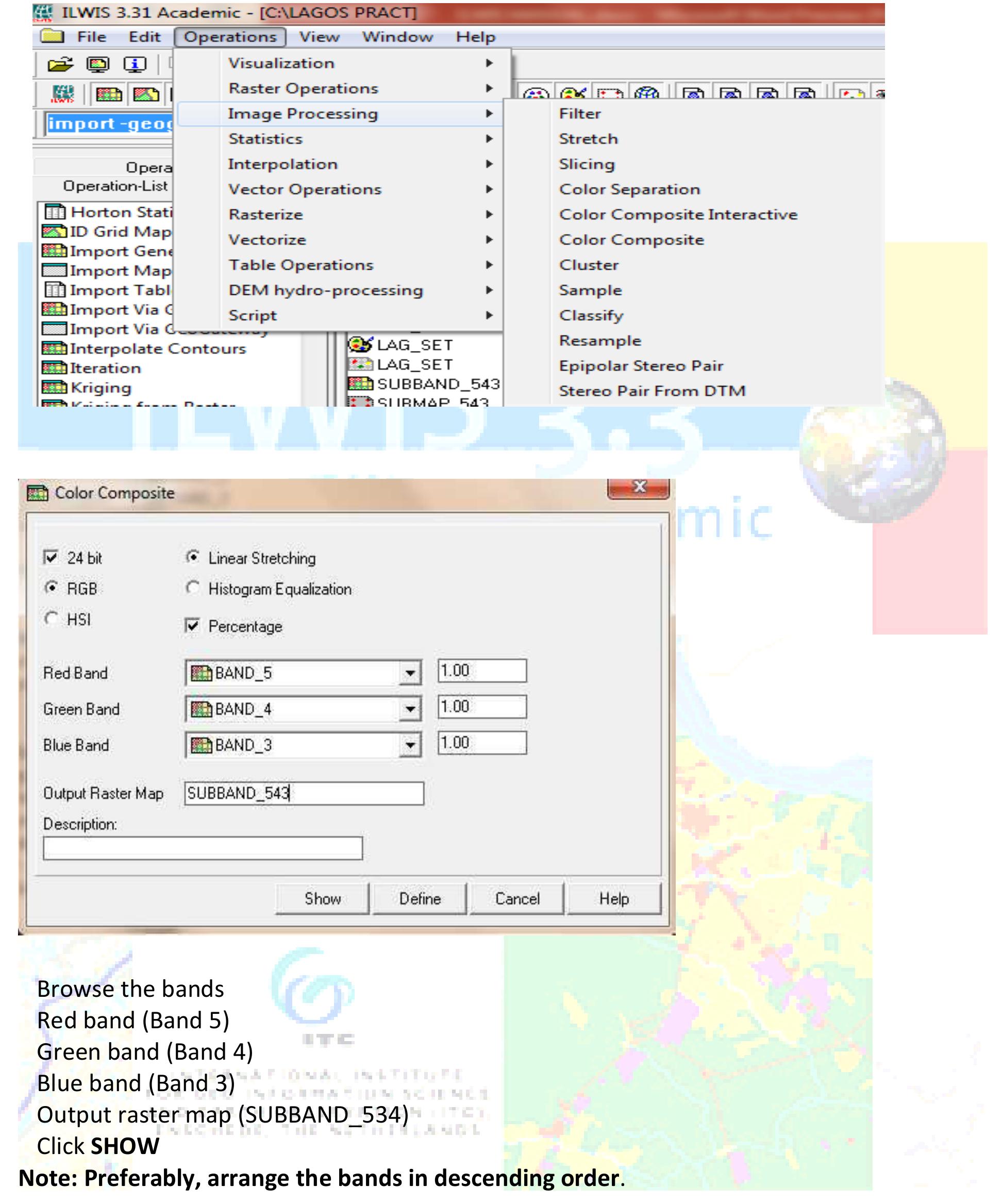Uncheck the 24 bit checkbox

[51, 557]
